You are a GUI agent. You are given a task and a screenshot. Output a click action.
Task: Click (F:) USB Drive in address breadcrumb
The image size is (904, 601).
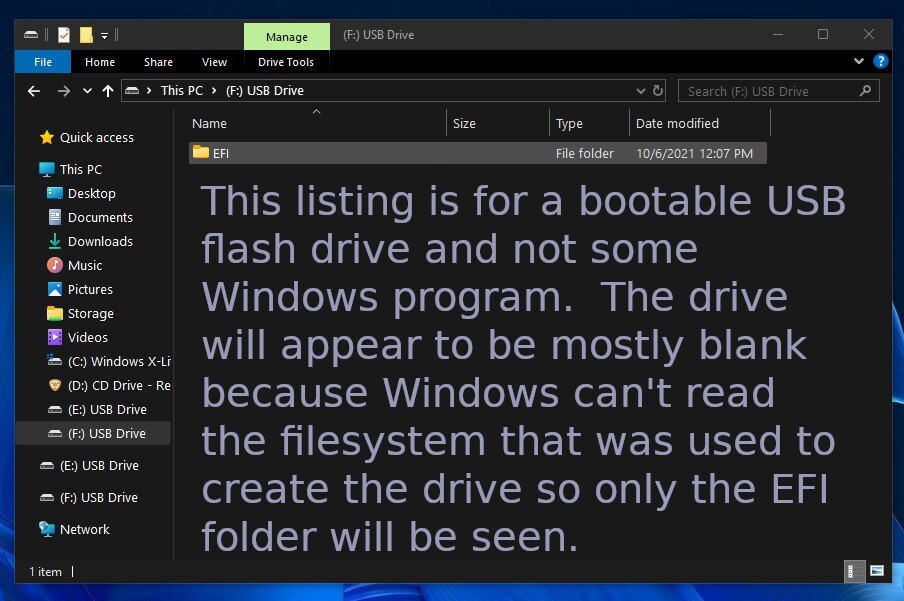point(265,91)
